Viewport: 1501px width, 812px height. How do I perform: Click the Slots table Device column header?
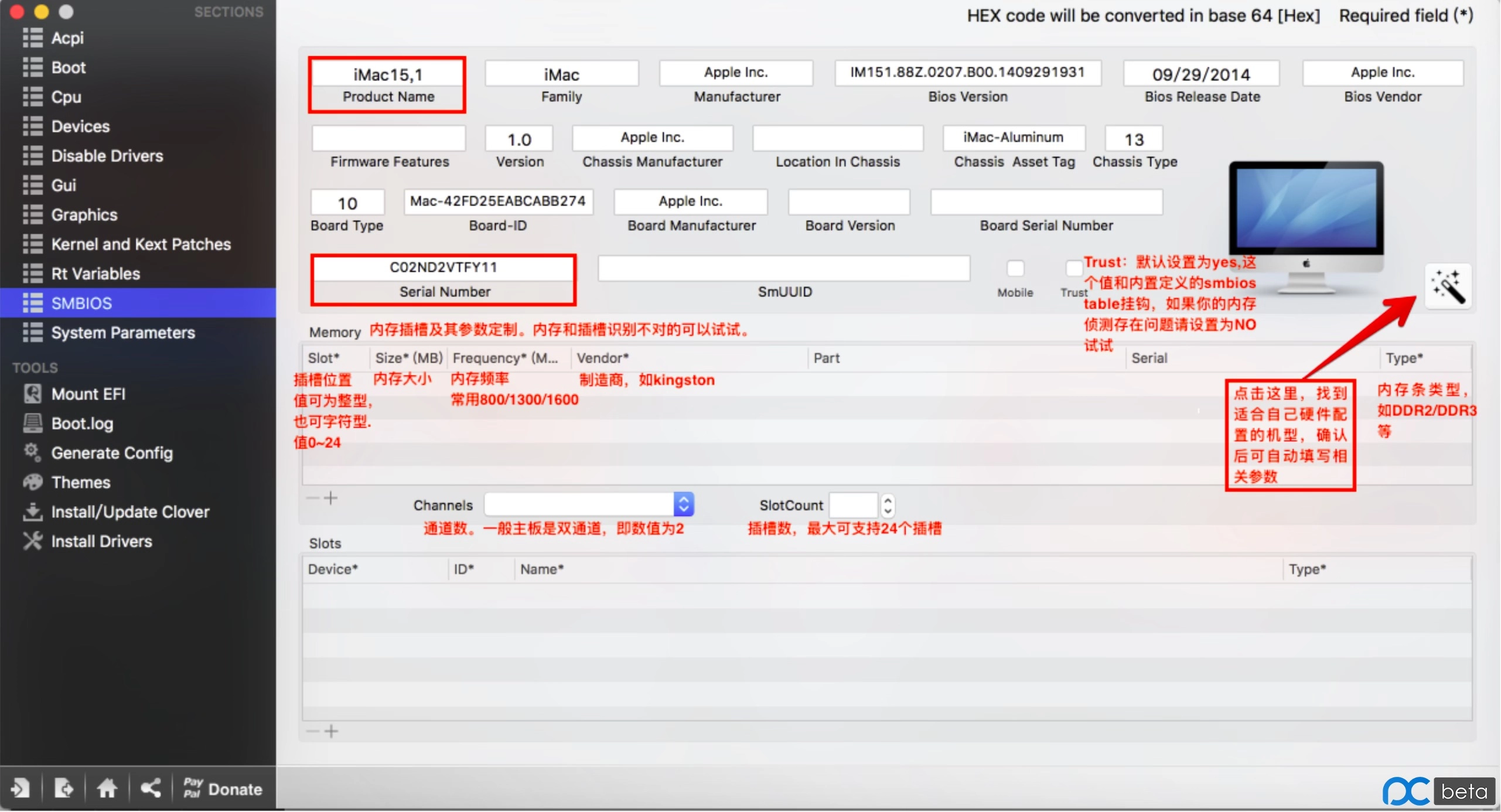tap(375, 569)
